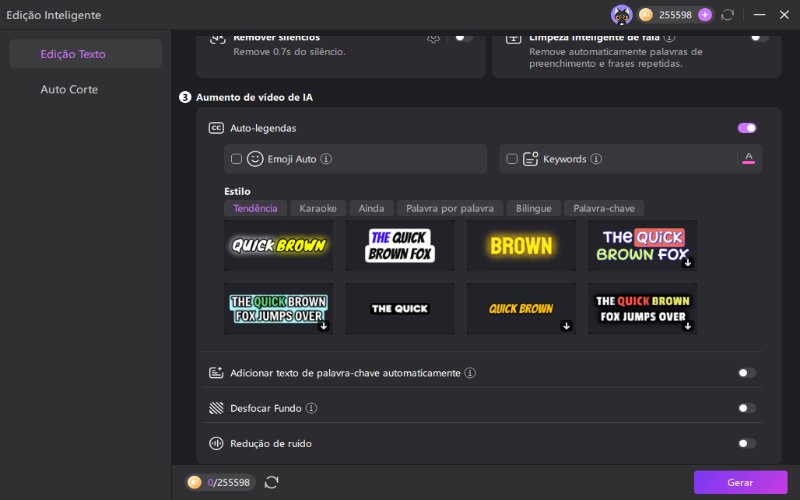
Task: Click the refresh icon beside the top credit balance
Action: pyautogui.click(x=728, y=15)
